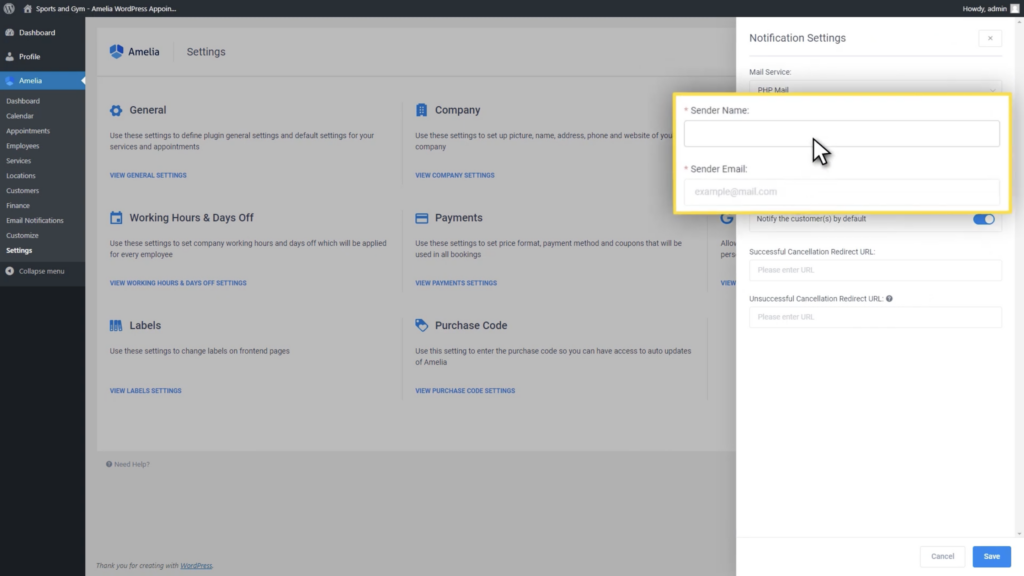1024x576 pixels.
Task: Click View Working Hours & Days Off Settings
Action: [178, 283]
